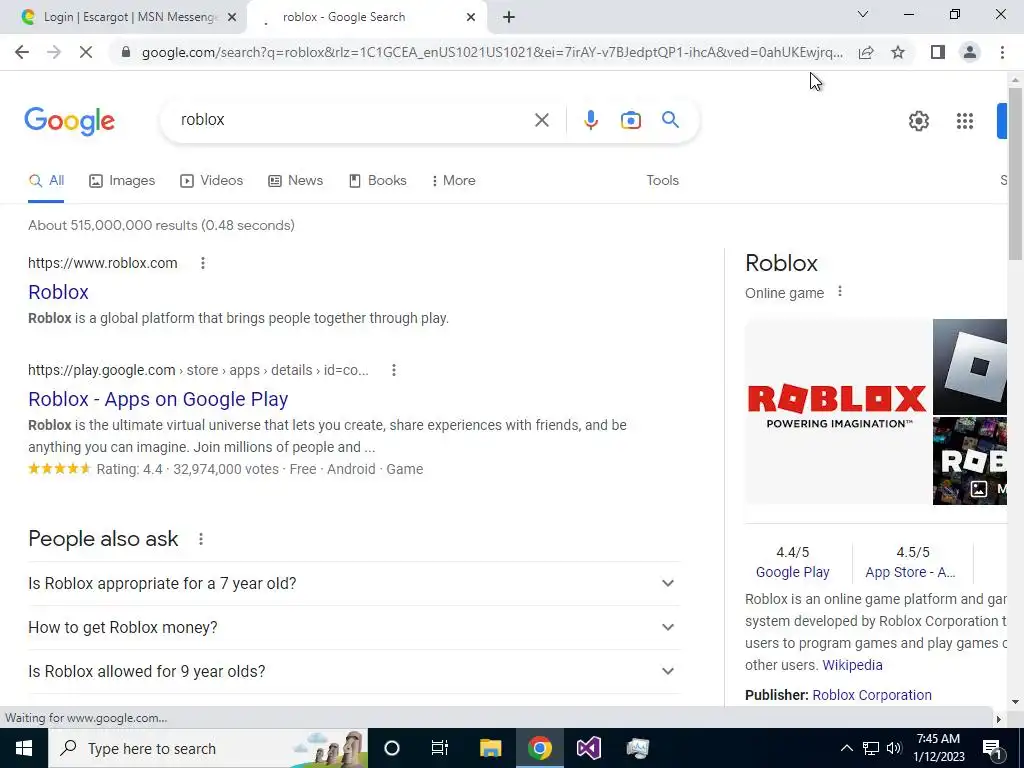Viewport: 1024px width, 768px height.
Task: Open search Tools options
Action: click(x=662, y=181)
